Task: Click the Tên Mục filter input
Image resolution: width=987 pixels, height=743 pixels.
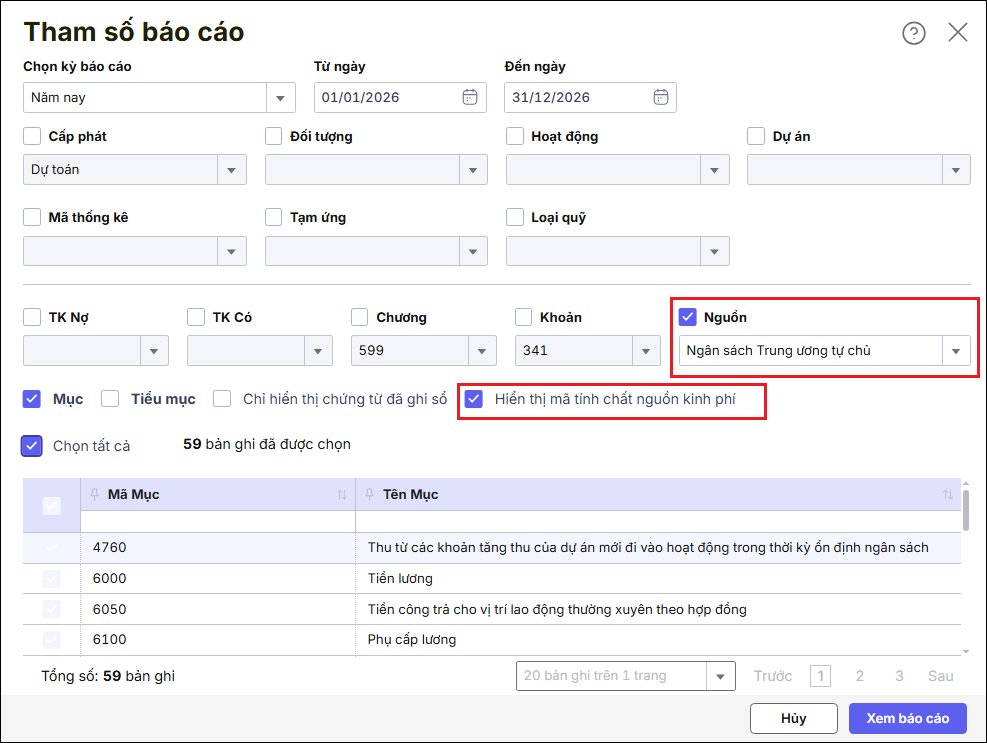Action: coord(658,521)
